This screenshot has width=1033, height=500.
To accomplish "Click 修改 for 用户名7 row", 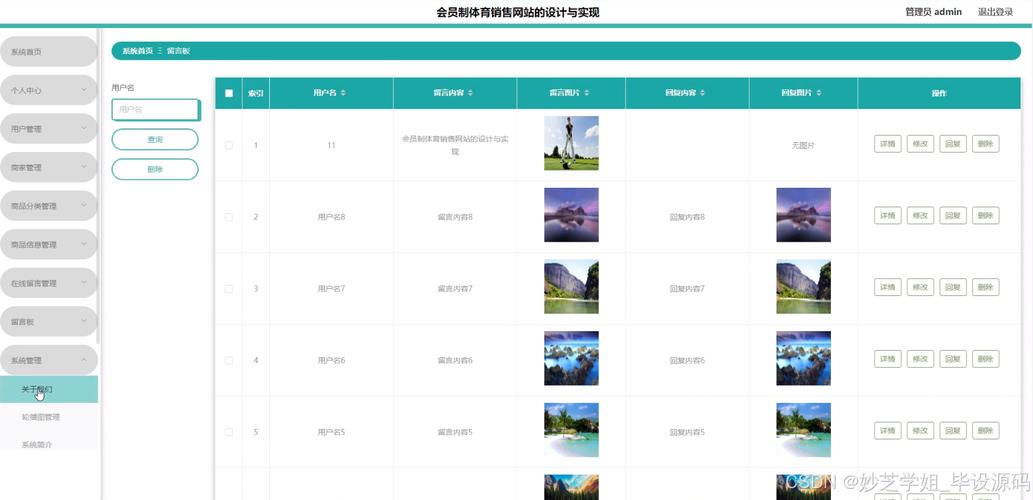I will pos(920,287).
